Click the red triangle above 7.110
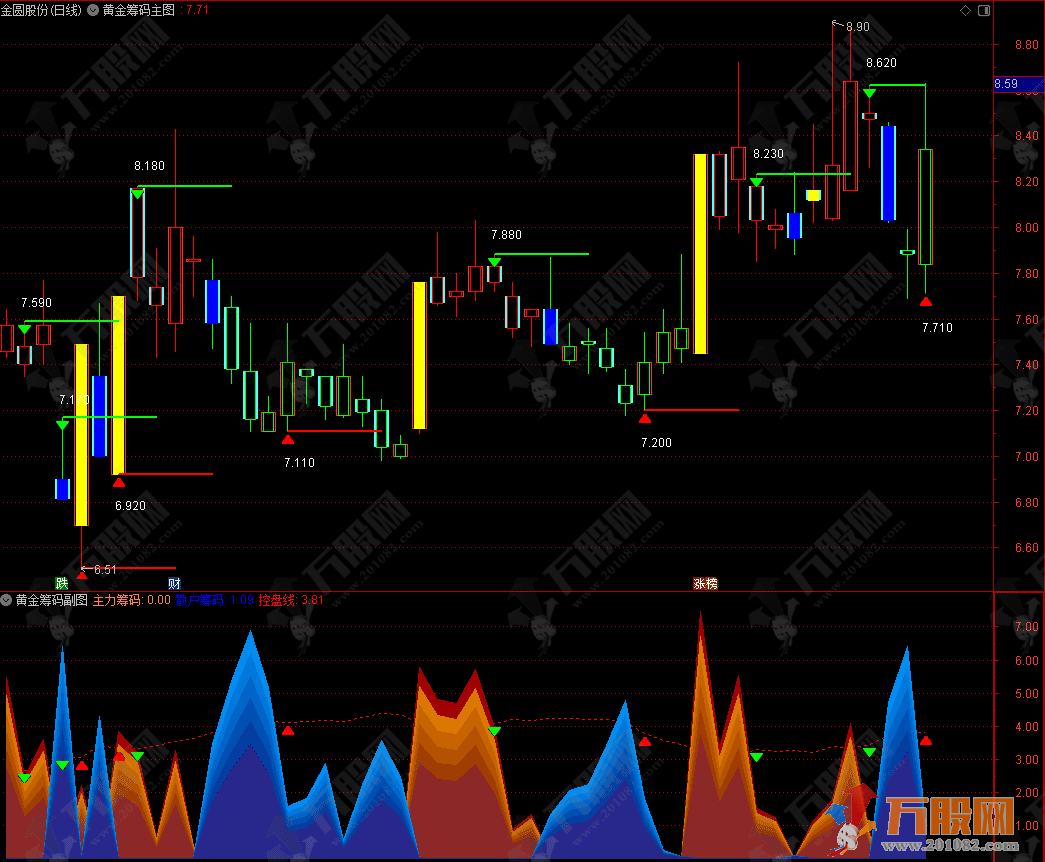The image size is (1045, 862). pos(287,439)
